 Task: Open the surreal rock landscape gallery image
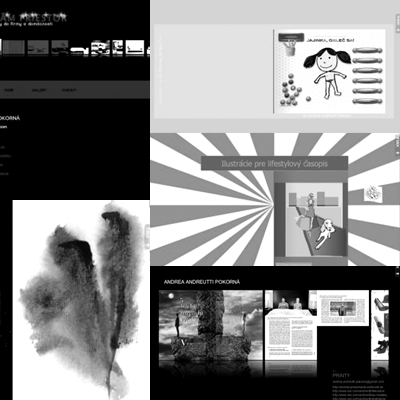211,326
